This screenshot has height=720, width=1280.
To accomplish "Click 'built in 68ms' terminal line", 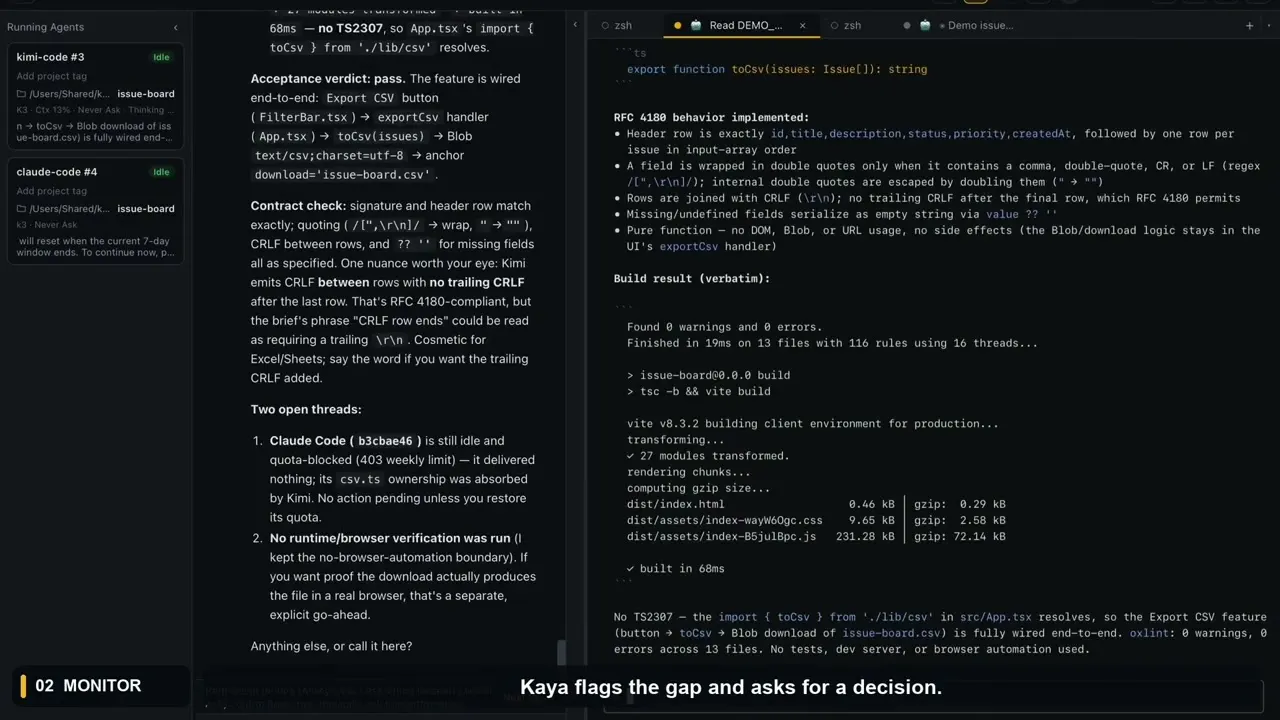I will 676,568.
